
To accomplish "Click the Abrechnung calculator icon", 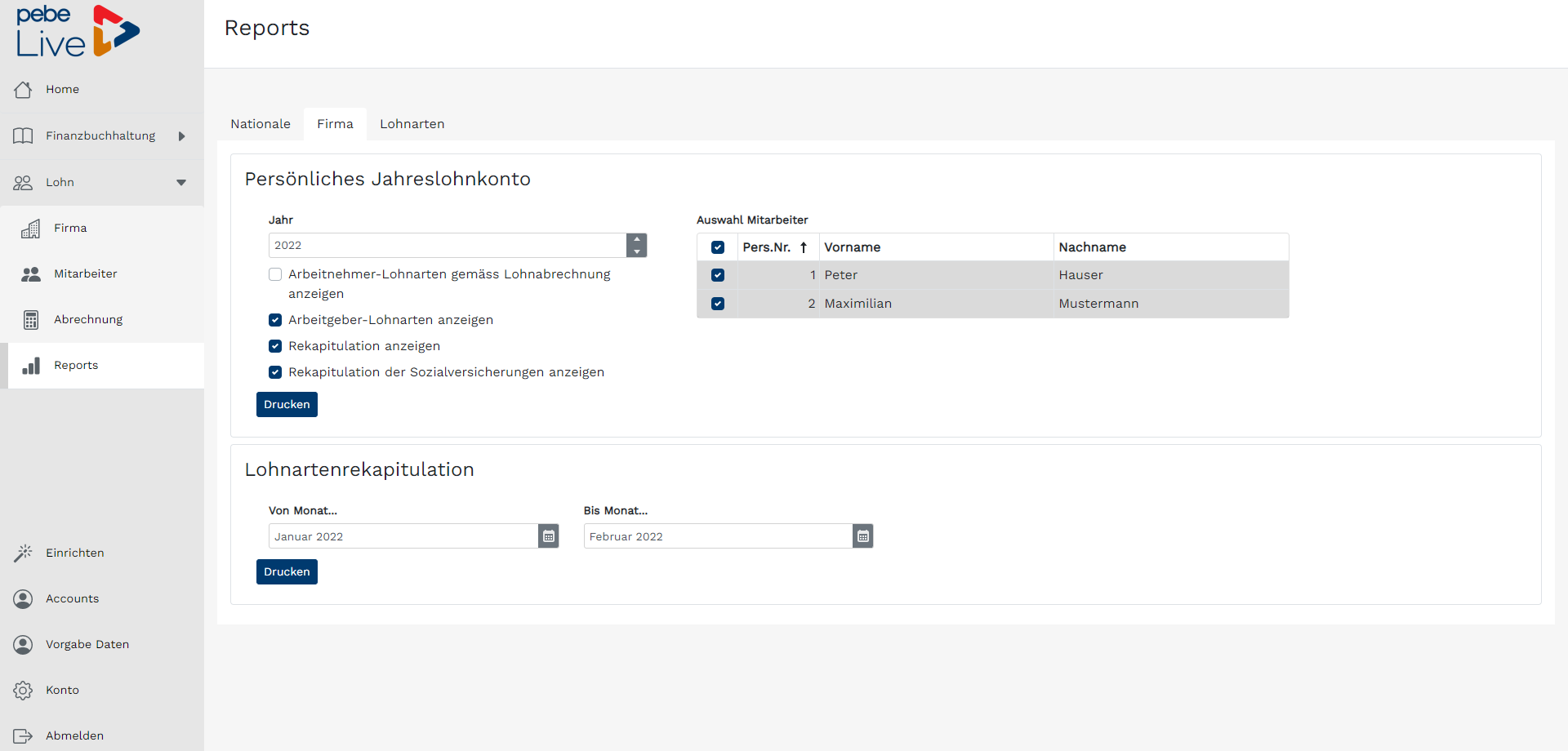I will [x=31, y=320].
